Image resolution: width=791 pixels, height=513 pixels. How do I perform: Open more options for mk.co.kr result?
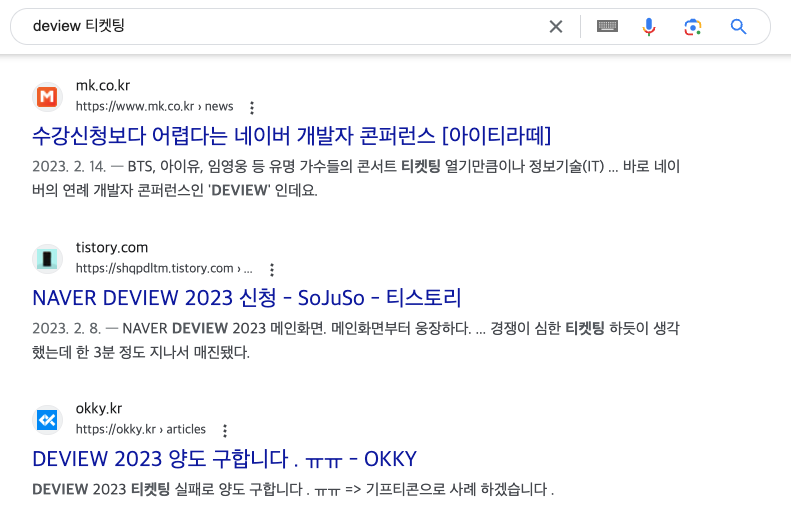[x=252, y=107]
